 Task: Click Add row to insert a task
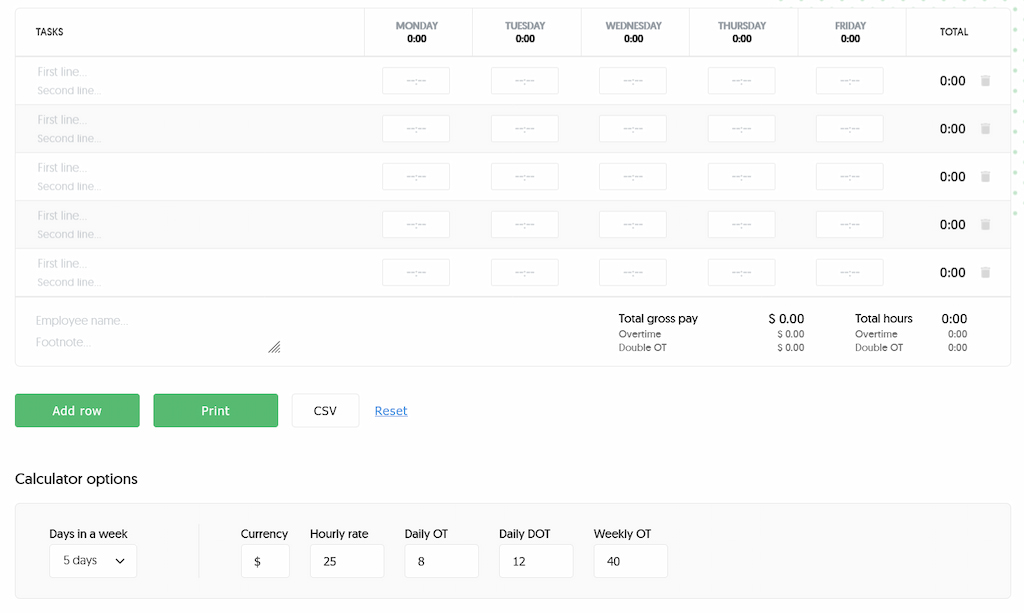pyautogui.click(x=77, y=410)
